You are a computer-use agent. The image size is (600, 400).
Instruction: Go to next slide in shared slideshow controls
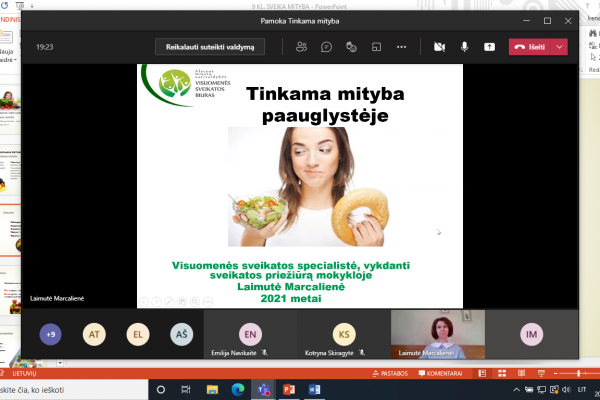click(x=156, y=302)
